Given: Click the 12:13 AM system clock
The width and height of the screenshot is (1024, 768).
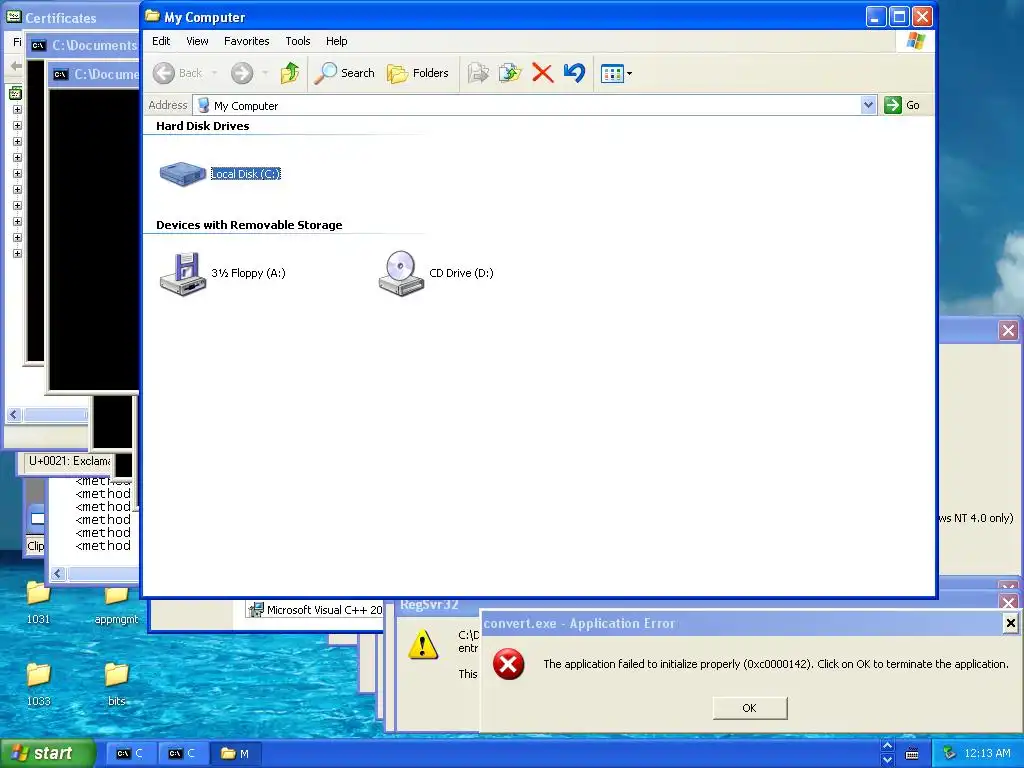Looking at the screenshot, I should point(987,754).
